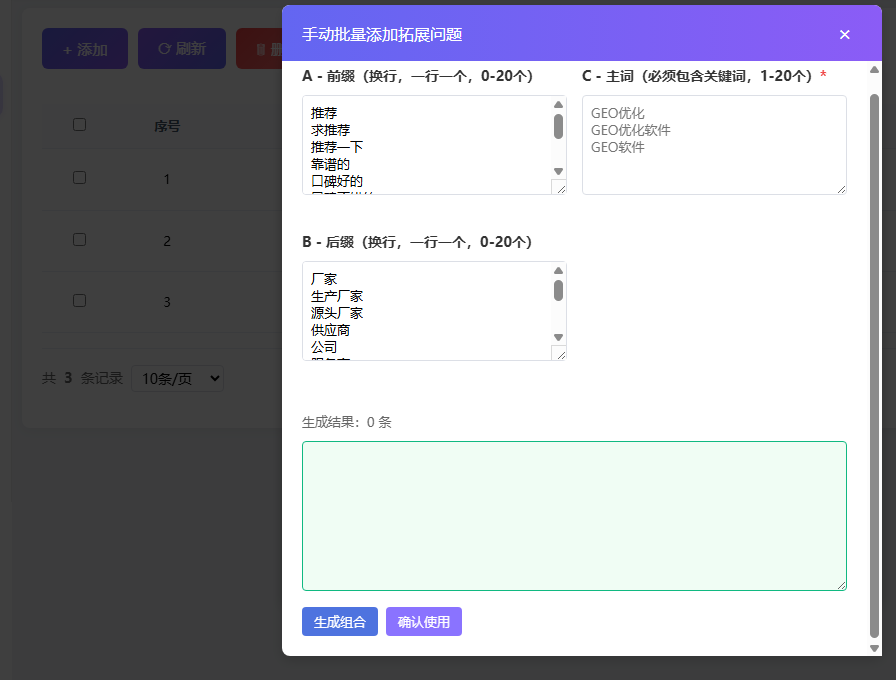The height and width of the screenshot is (680, 896).
Task: Click the A - 前缀 field label
Action: [417, 76]
